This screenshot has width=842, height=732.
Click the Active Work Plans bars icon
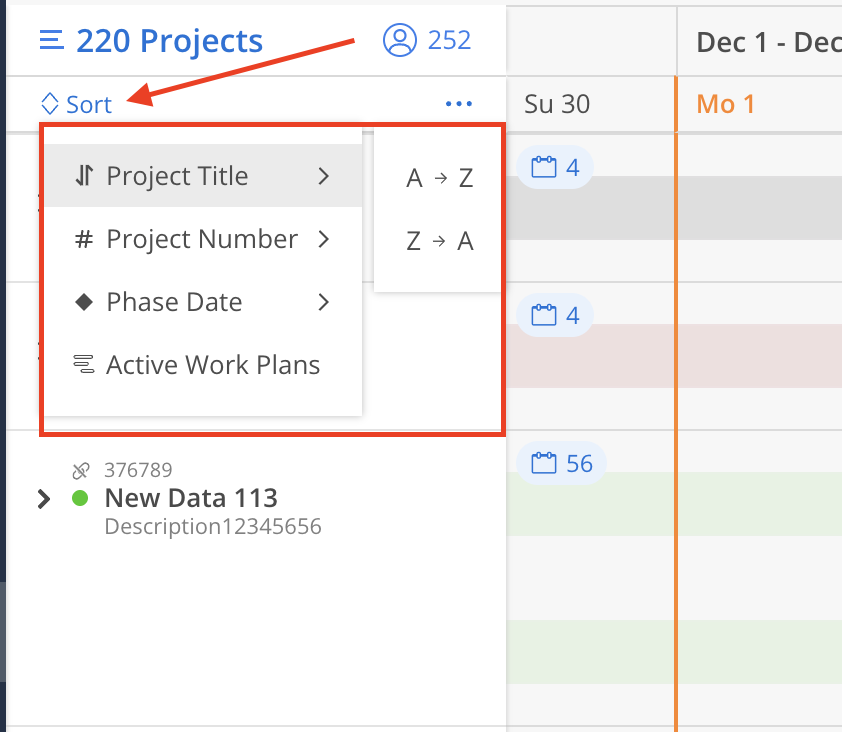pyautogui.click(x=85, y=365)
